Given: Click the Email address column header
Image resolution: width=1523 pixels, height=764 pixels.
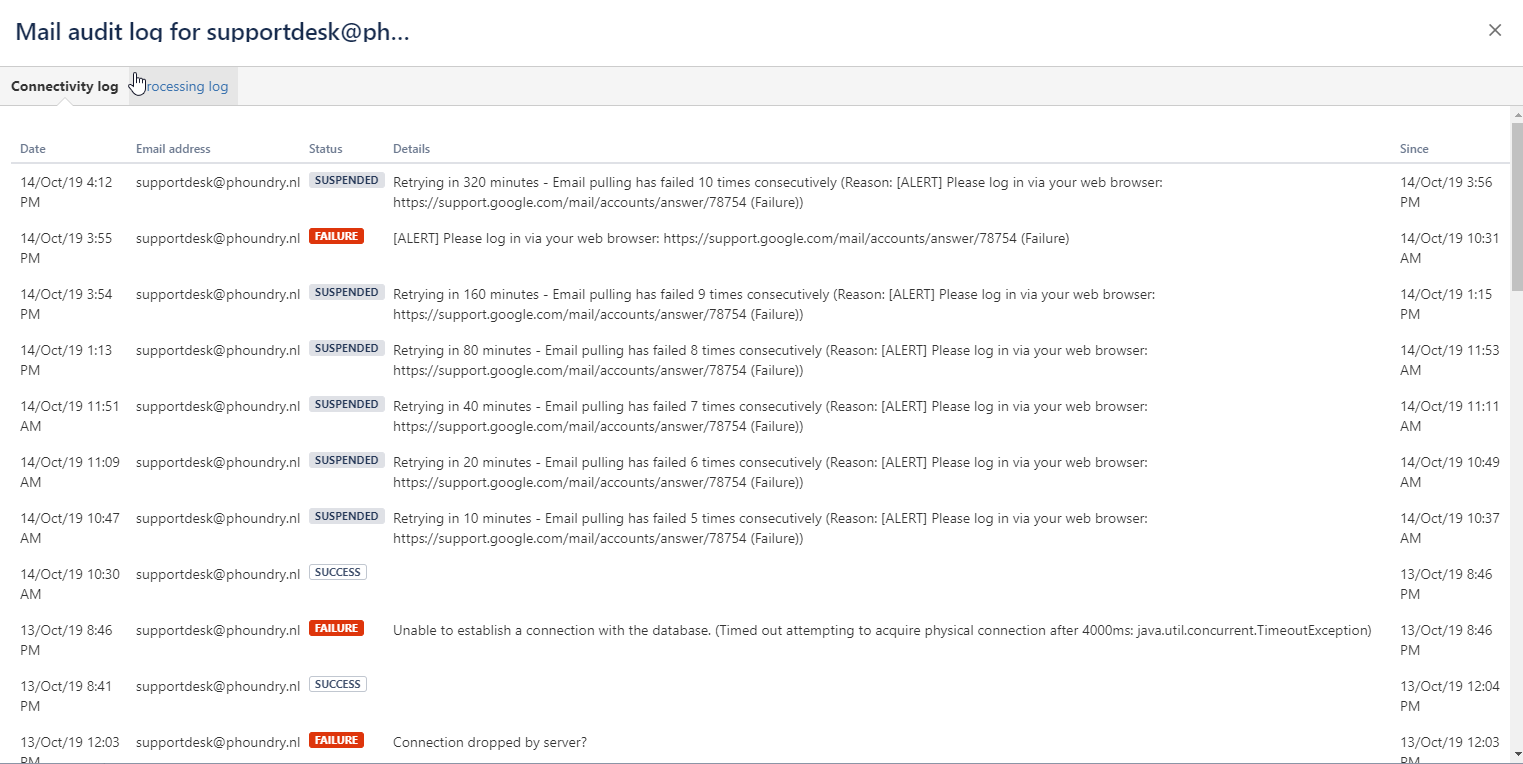Looking at the screenshot, I should pyautogui.click(x=173, y=149).
